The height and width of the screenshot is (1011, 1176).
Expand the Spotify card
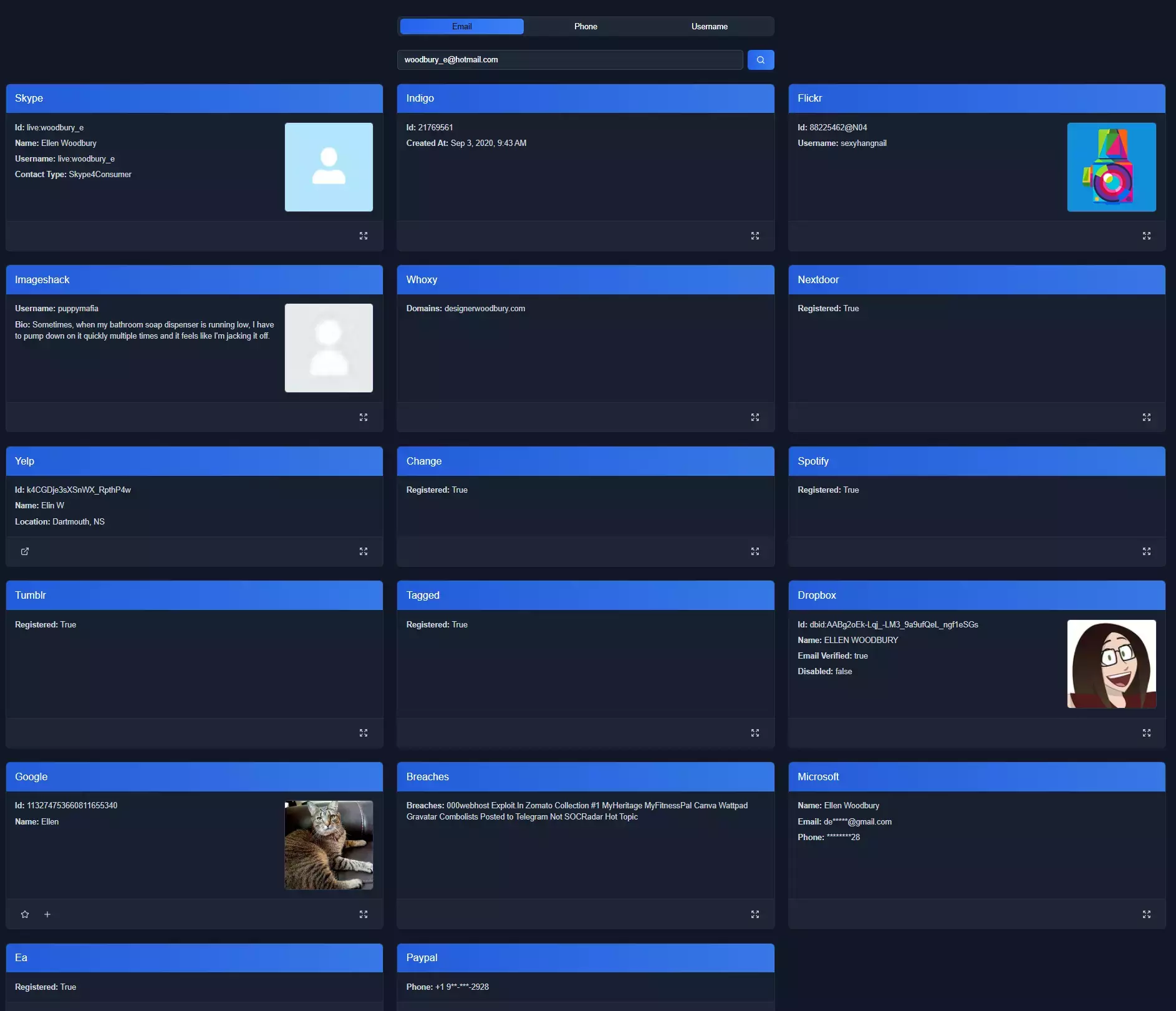point(1146,551)
